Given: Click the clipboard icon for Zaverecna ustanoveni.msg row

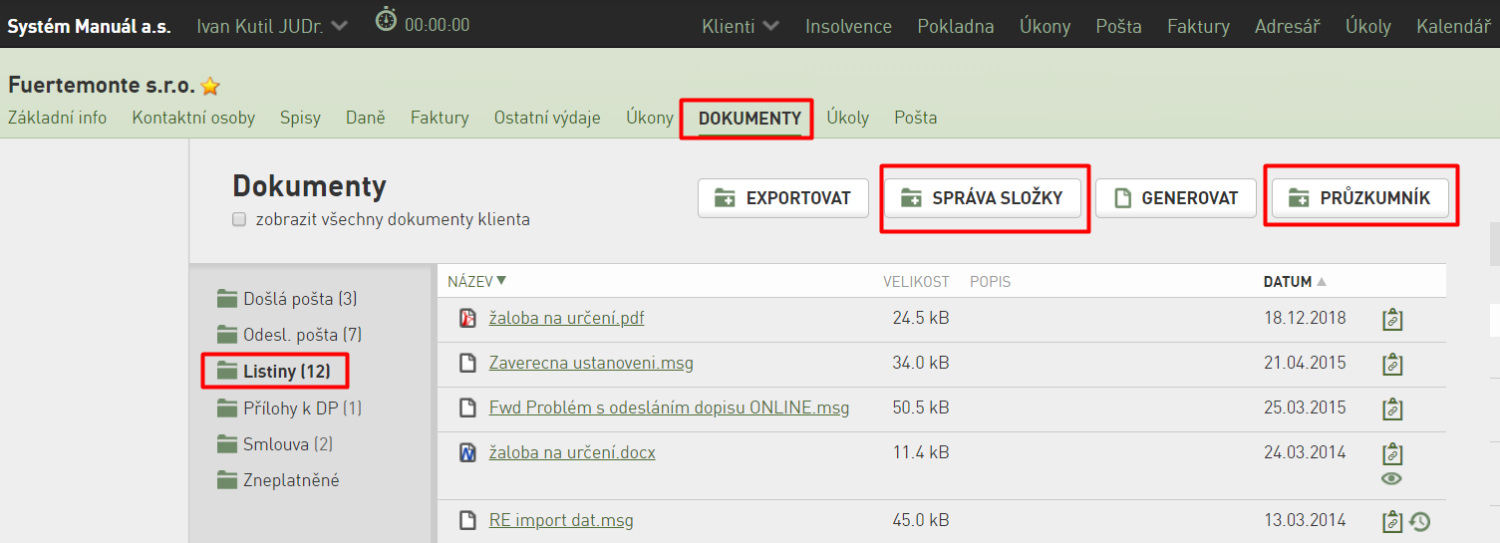Looking at the screenshot, I should coord(1392,364).
